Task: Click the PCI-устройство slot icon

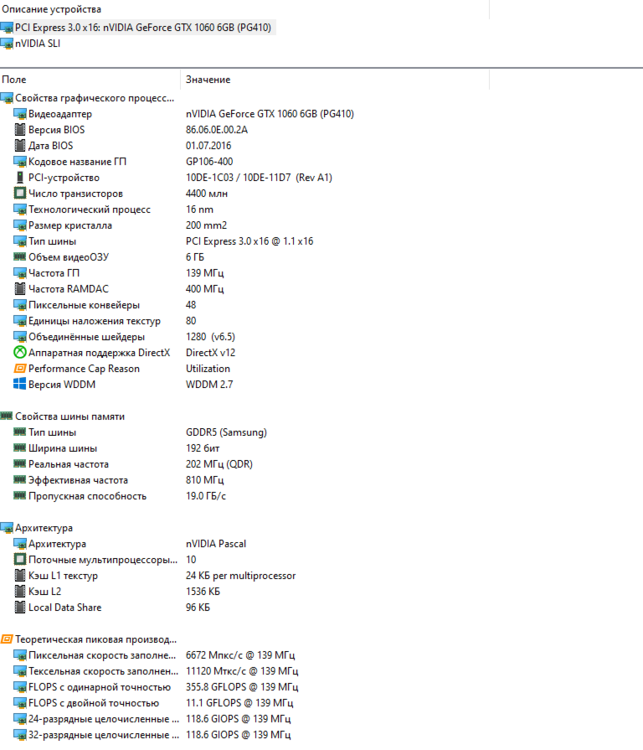Action: tap(20, 177)
